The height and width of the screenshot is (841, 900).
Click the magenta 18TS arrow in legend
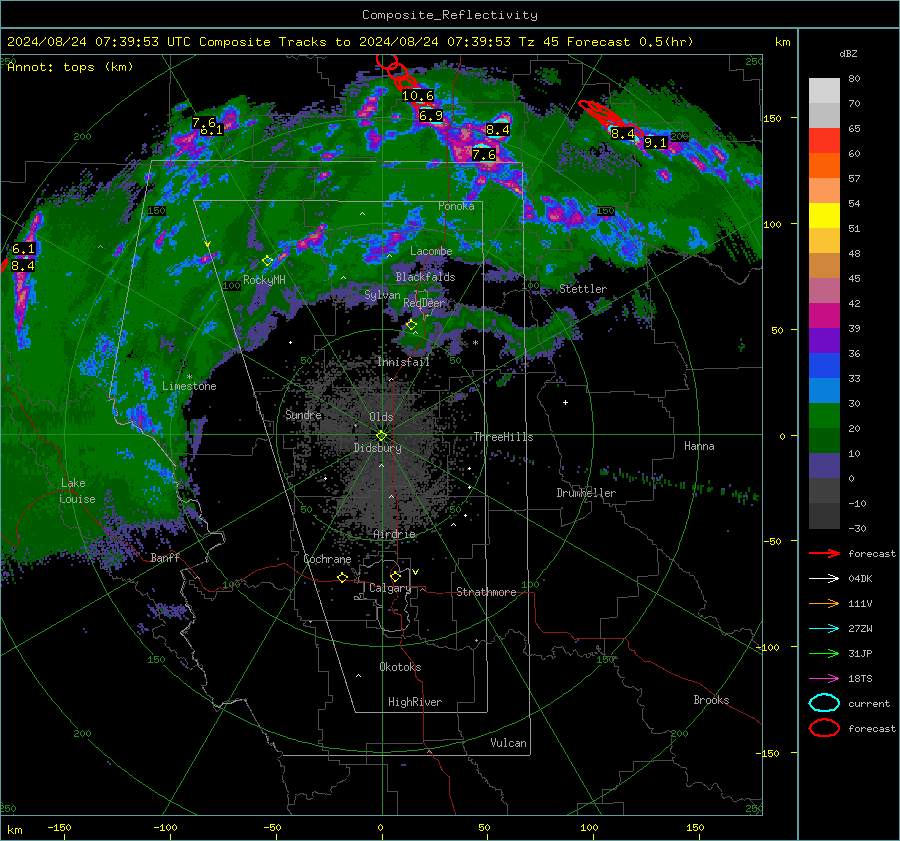(824, 679)
